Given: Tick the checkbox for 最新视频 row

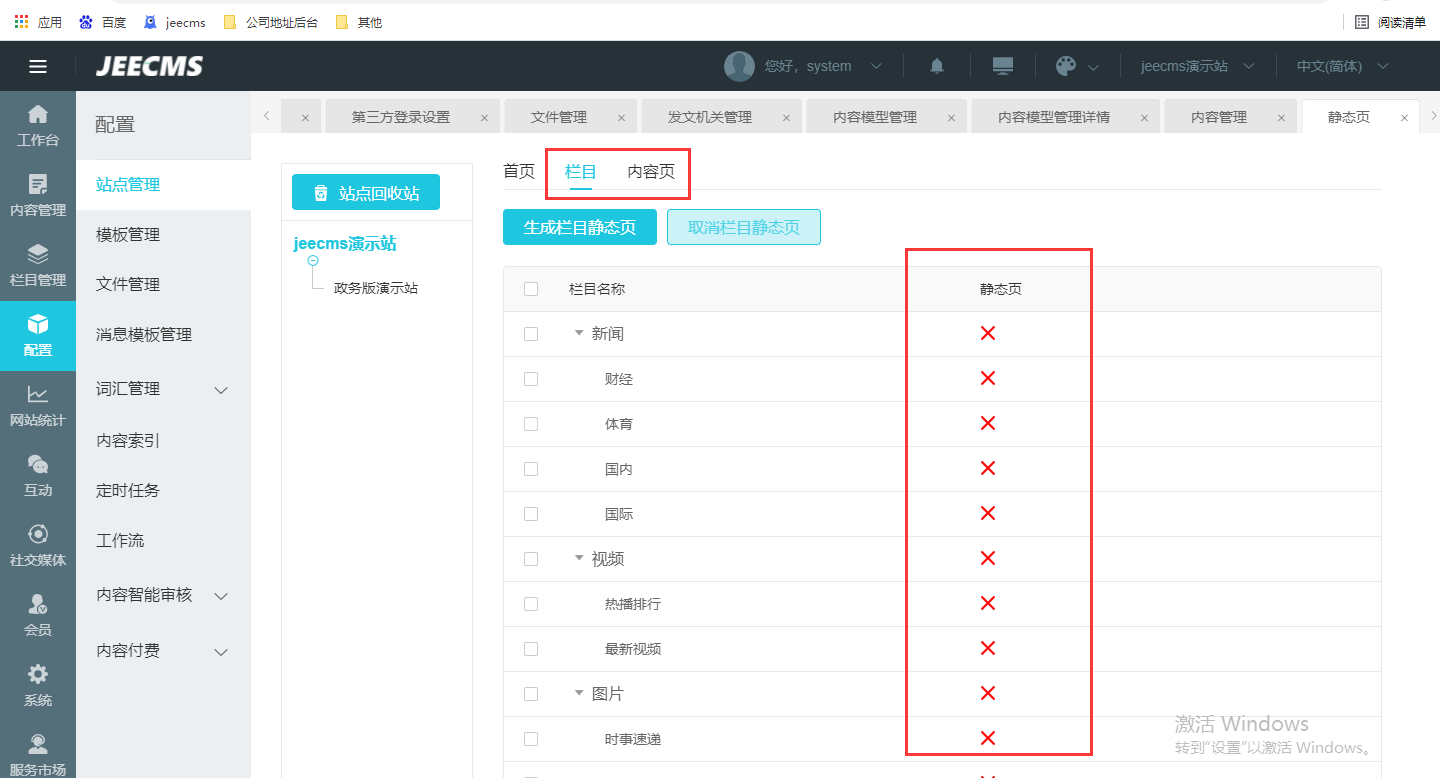Looking at the screenshot, I should pyautogui.click(x=531, y=649).
